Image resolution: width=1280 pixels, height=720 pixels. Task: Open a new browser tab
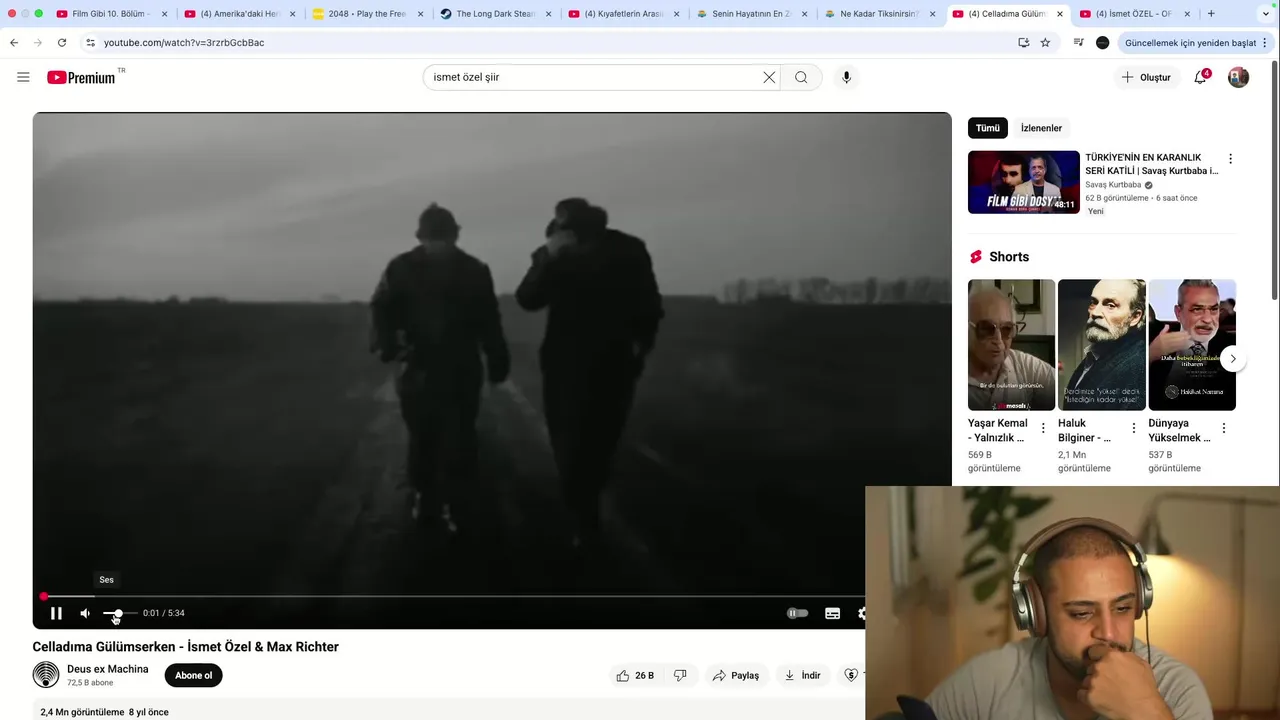pyautogui.click(x=1211, y=14)
